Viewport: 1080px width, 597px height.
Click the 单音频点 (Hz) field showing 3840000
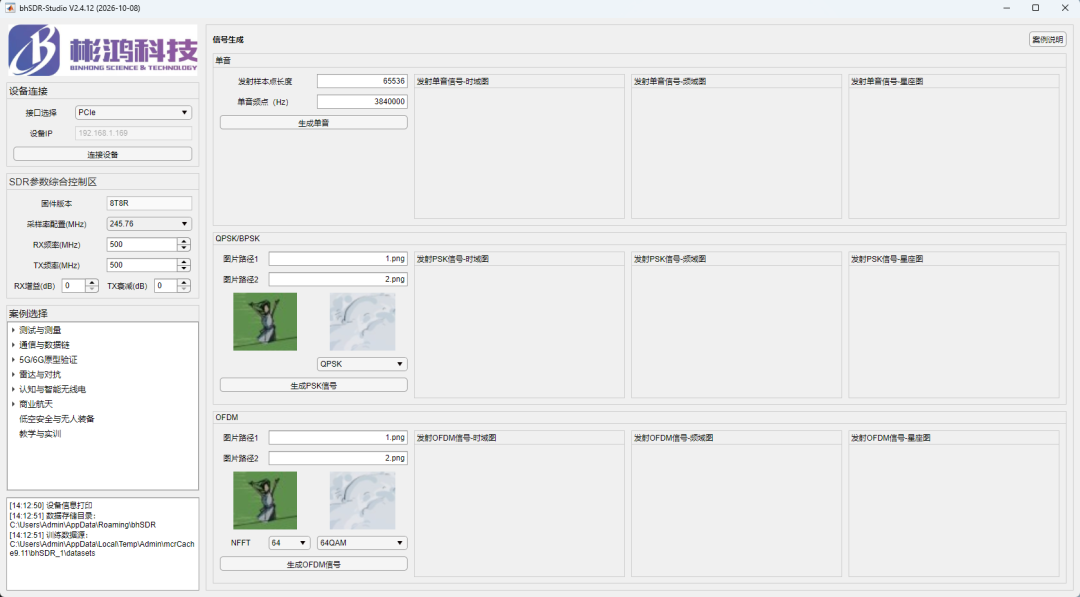click(362, 101)
